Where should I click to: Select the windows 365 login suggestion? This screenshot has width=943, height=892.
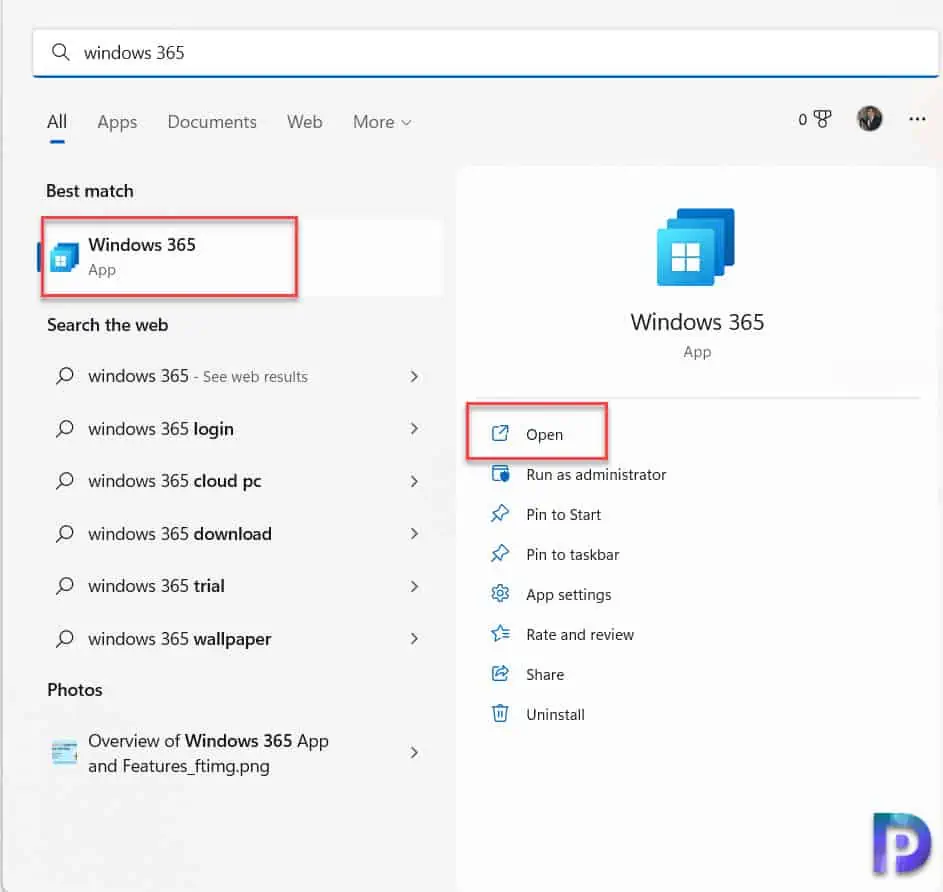[161, 429]
